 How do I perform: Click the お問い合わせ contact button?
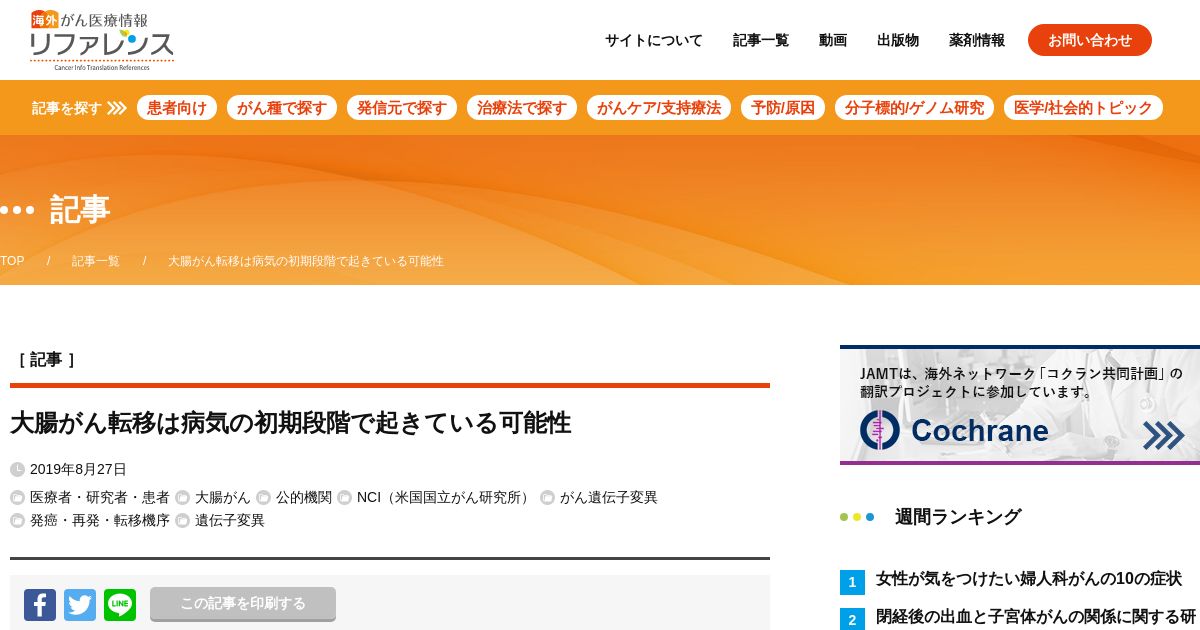click(1090, 40)
